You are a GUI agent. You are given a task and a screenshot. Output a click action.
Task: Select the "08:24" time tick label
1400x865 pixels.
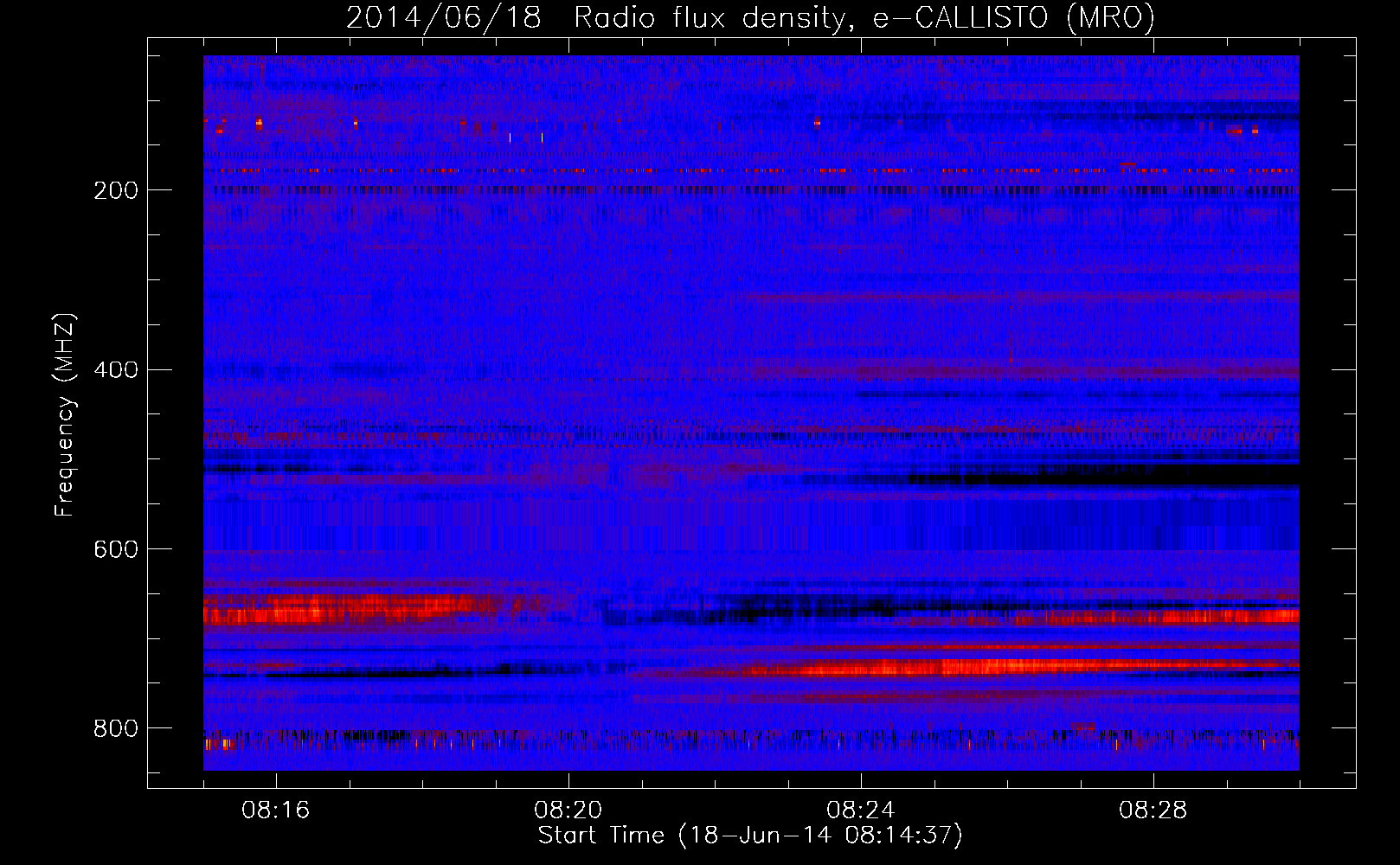click(861, 811)
